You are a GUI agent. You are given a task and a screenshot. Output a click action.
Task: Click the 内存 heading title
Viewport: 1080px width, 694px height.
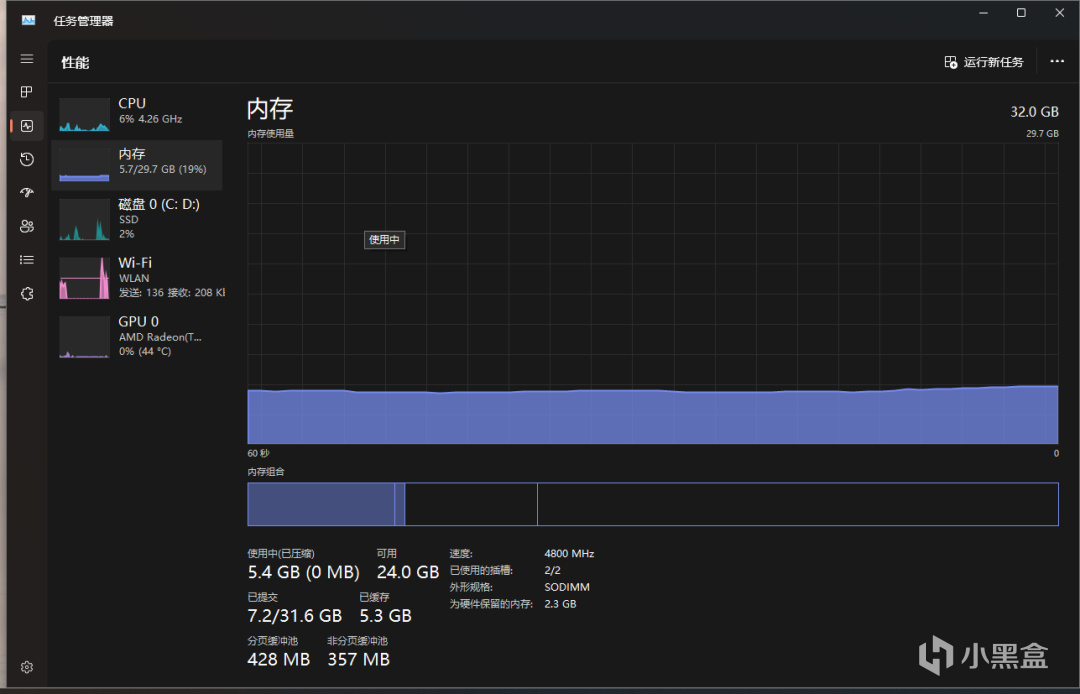pos(270,109)
